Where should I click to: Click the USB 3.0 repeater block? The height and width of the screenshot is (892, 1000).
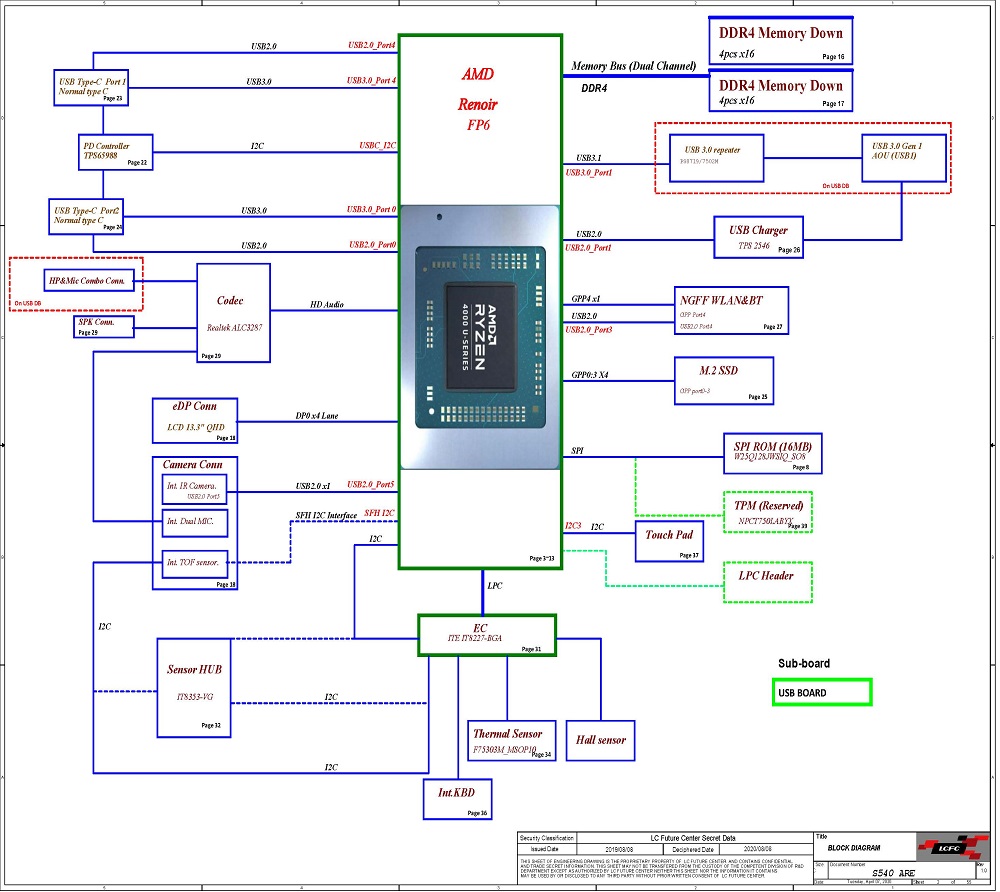[x=718, y=159]
